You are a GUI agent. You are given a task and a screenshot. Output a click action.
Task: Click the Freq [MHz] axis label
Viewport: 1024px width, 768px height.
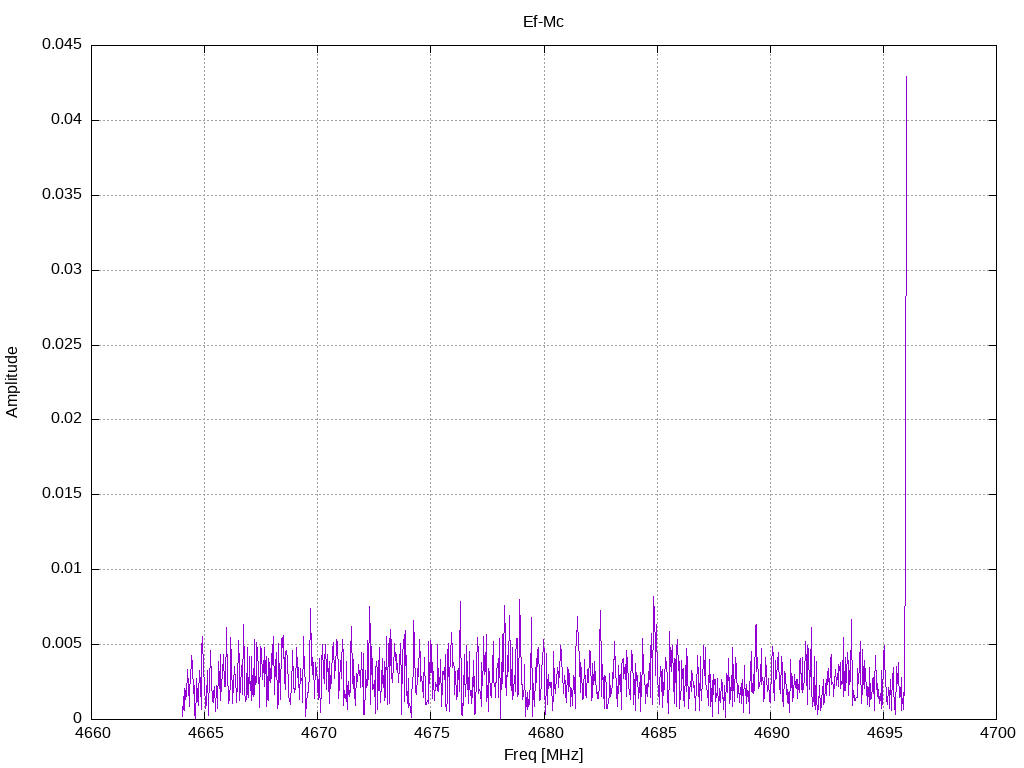tap(543, 755)
